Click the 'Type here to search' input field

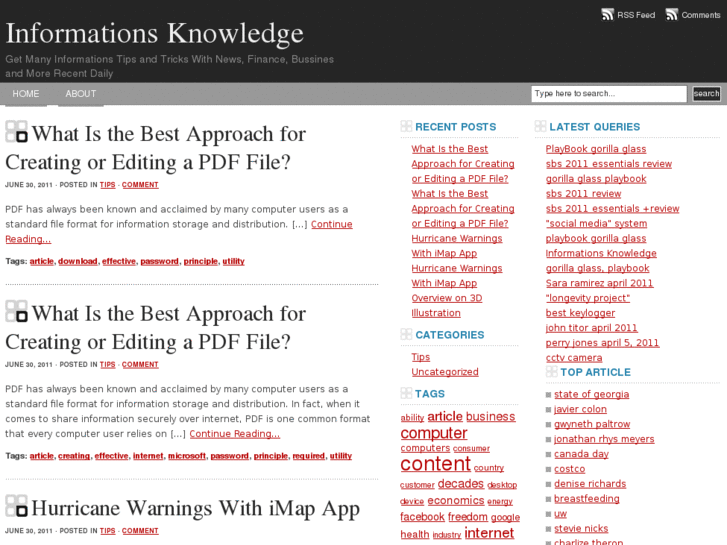pyautogui.click(x=609, y=94)
